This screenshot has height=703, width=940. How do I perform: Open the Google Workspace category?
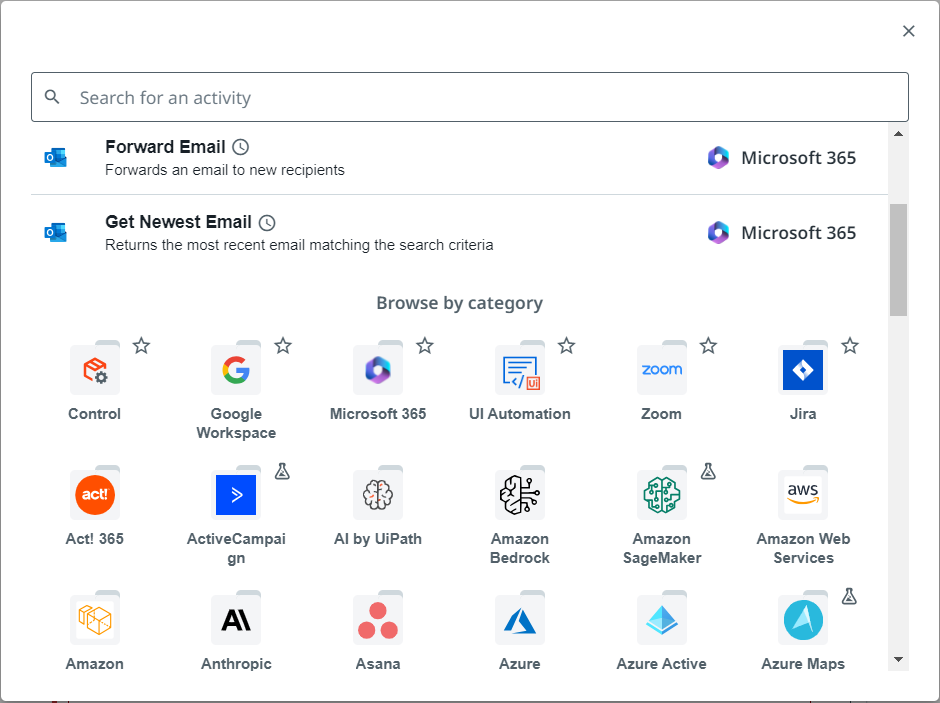(x=236, y=371)
